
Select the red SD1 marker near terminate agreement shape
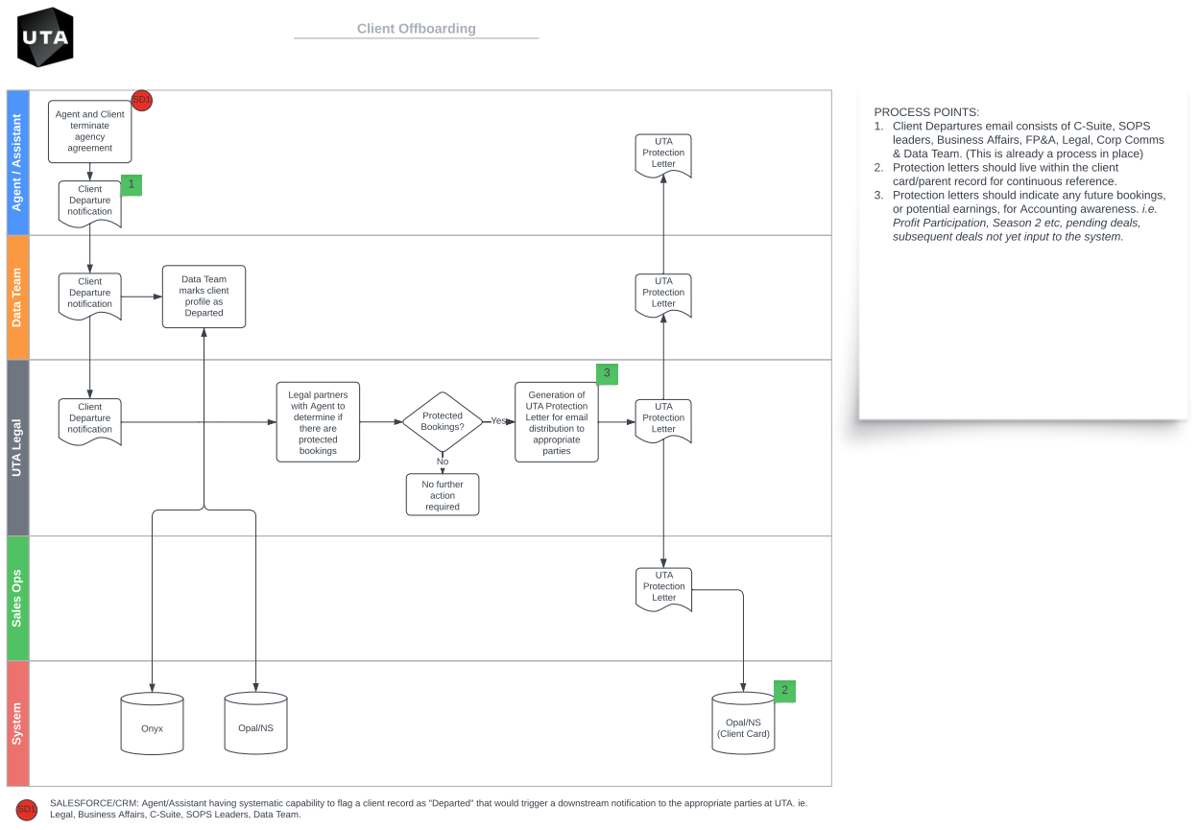(x=141, y=100)
